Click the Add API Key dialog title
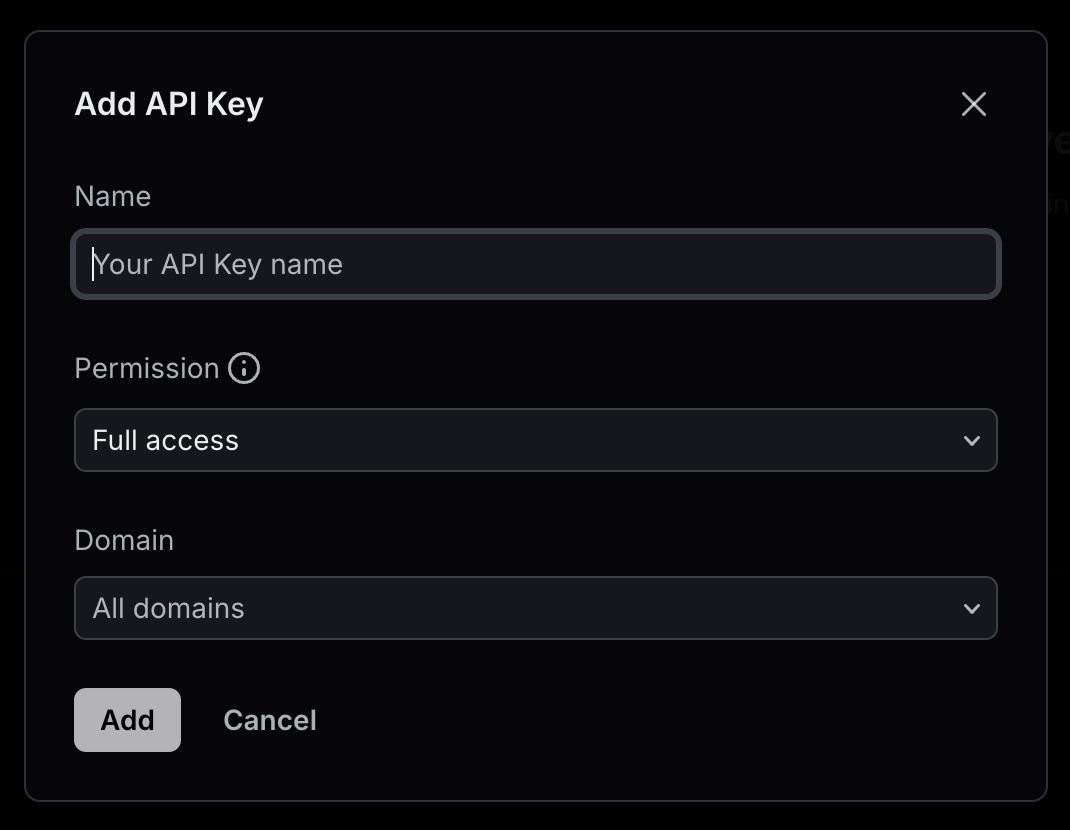The height and width of the screenshot is (830, 1070). pyautogui.click(x=169, y=104)
